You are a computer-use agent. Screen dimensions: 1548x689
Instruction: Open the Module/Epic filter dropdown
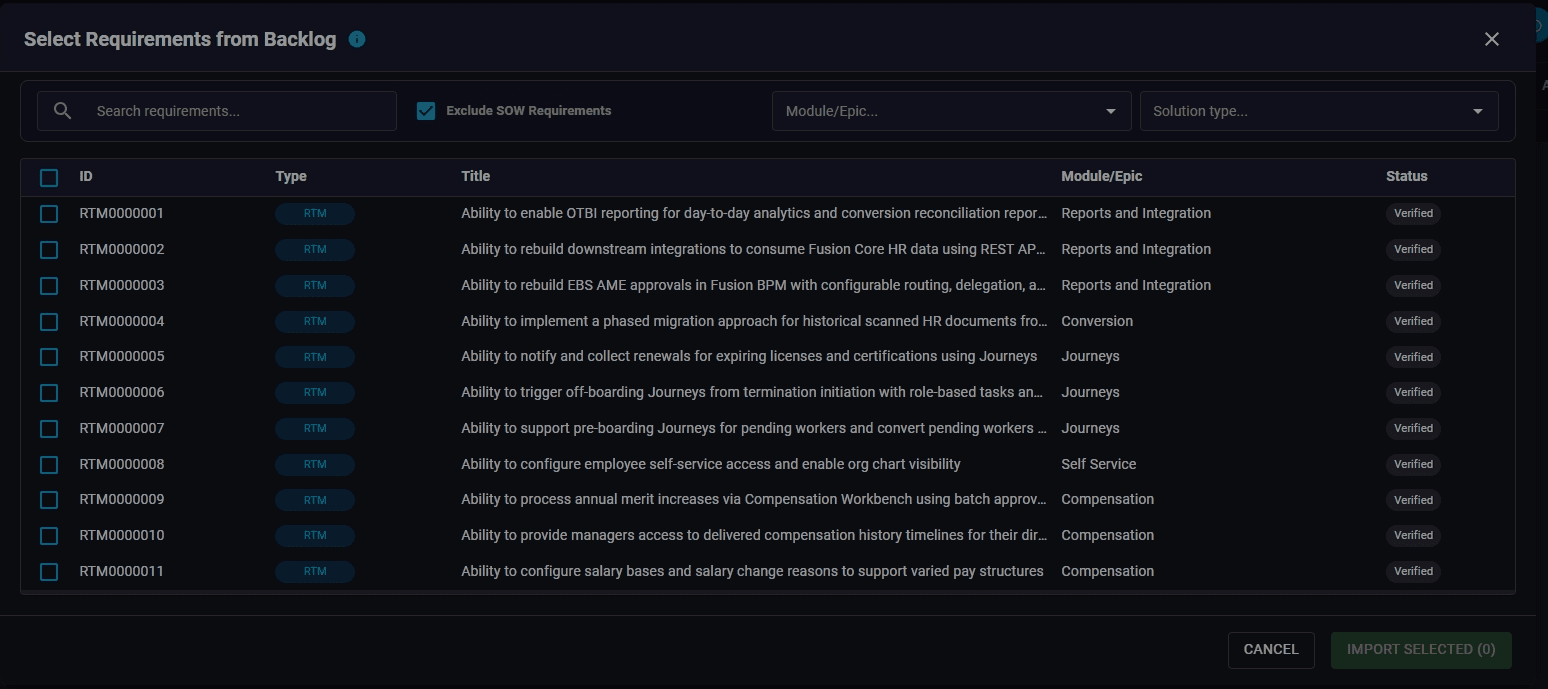coord(951,111)
